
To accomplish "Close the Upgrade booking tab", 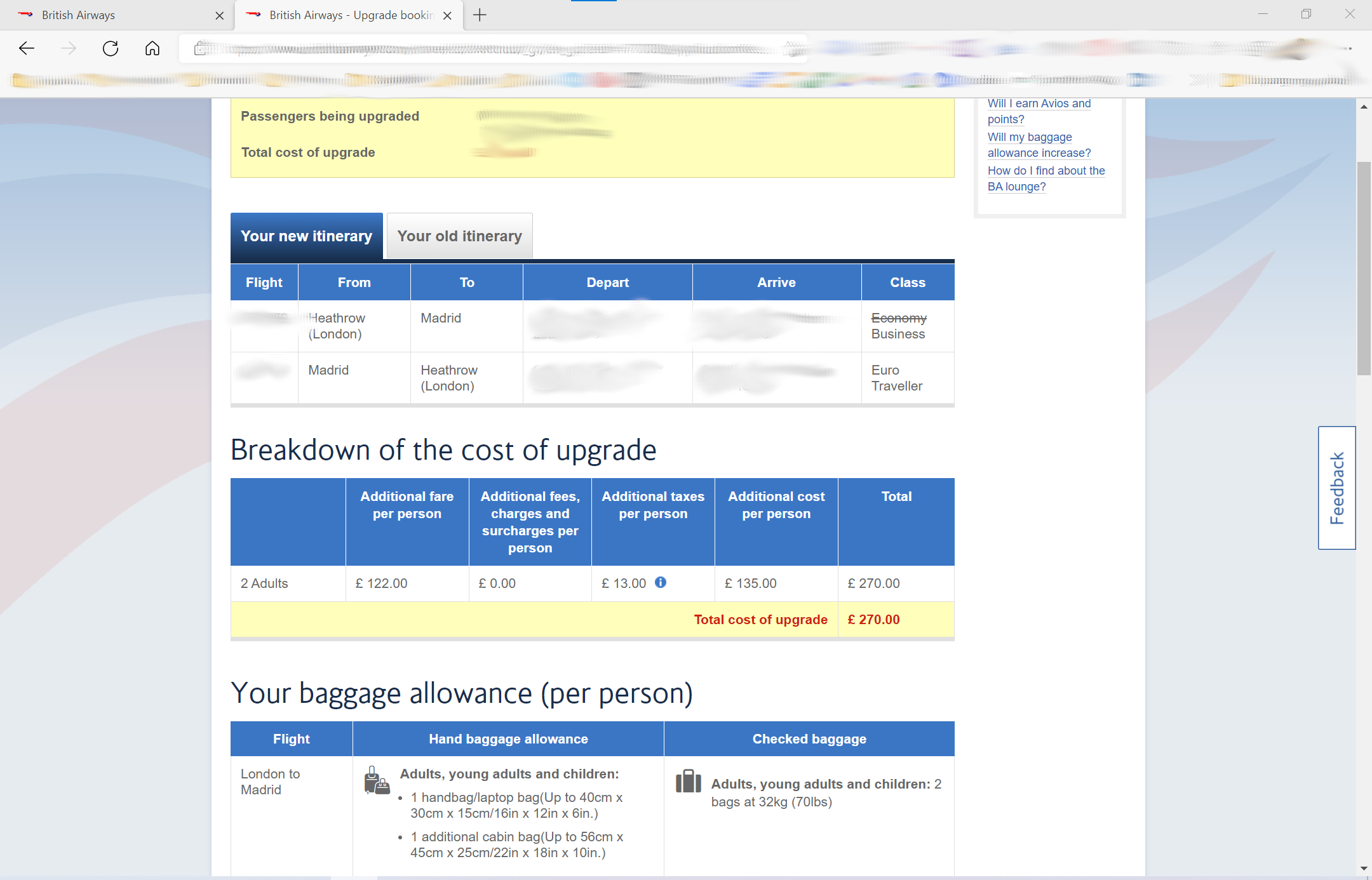I will coord(448,15).
